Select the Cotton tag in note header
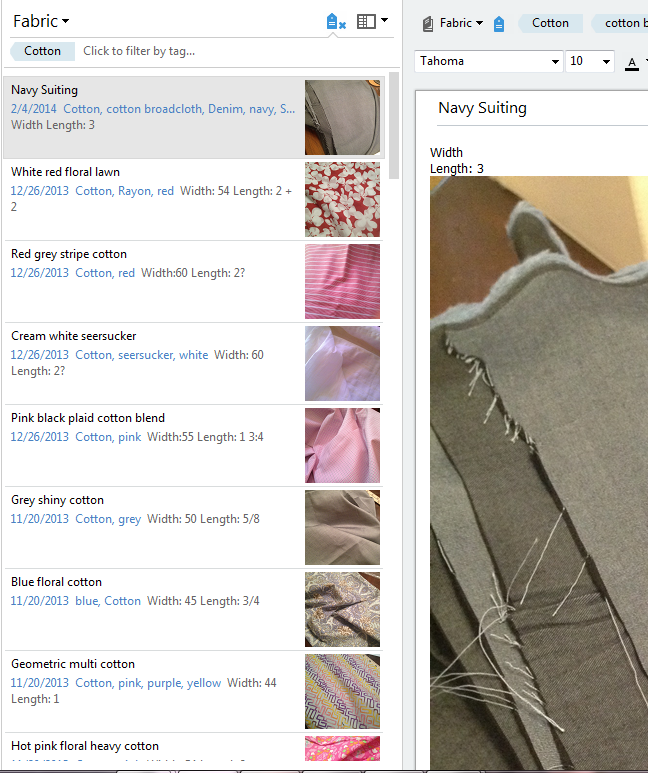The image size is (648, 773). coord(550,23)
